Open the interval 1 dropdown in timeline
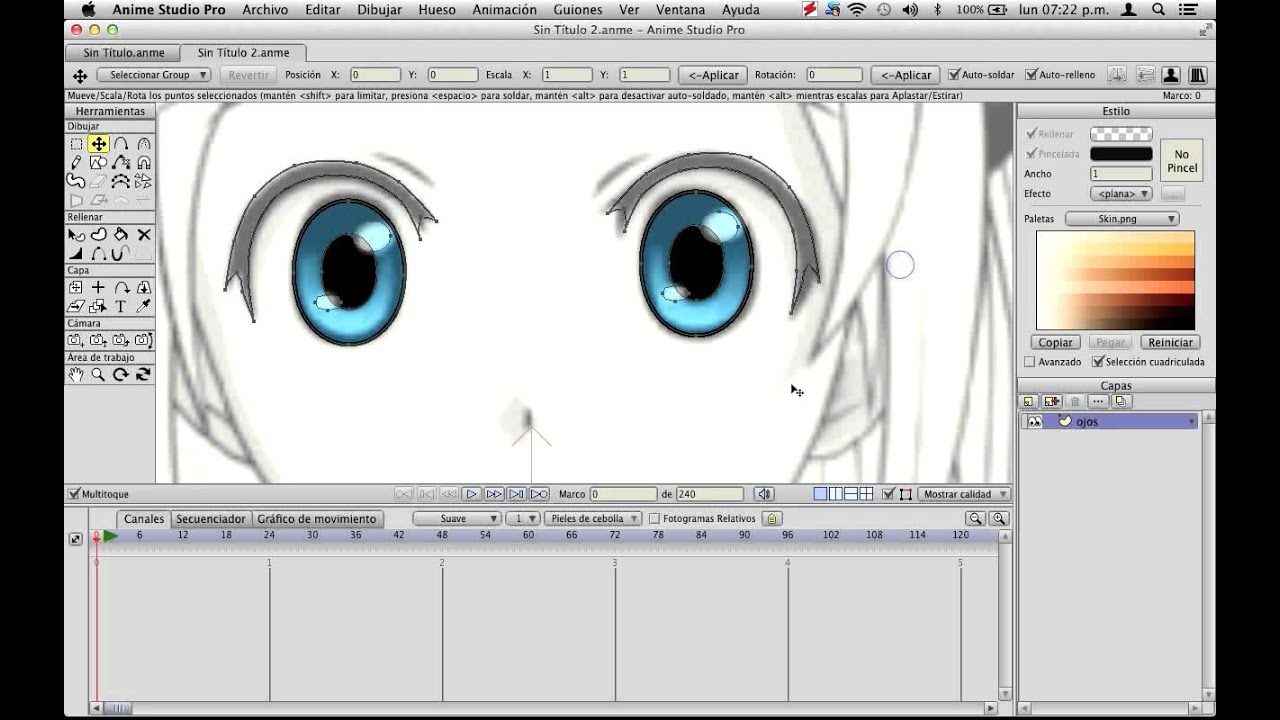 522,519
